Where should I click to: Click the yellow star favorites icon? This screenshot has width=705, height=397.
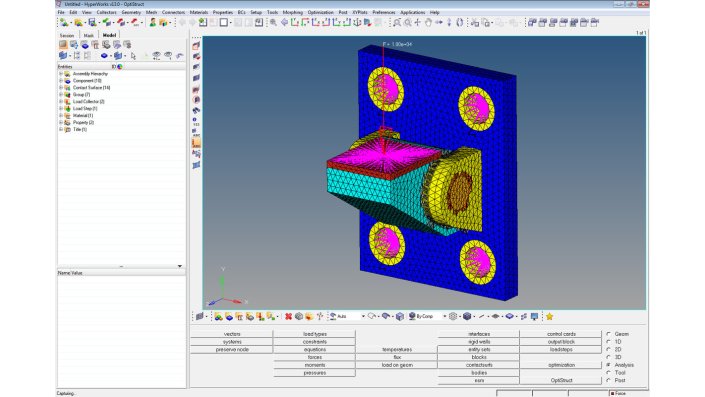(x=549, y=317)
